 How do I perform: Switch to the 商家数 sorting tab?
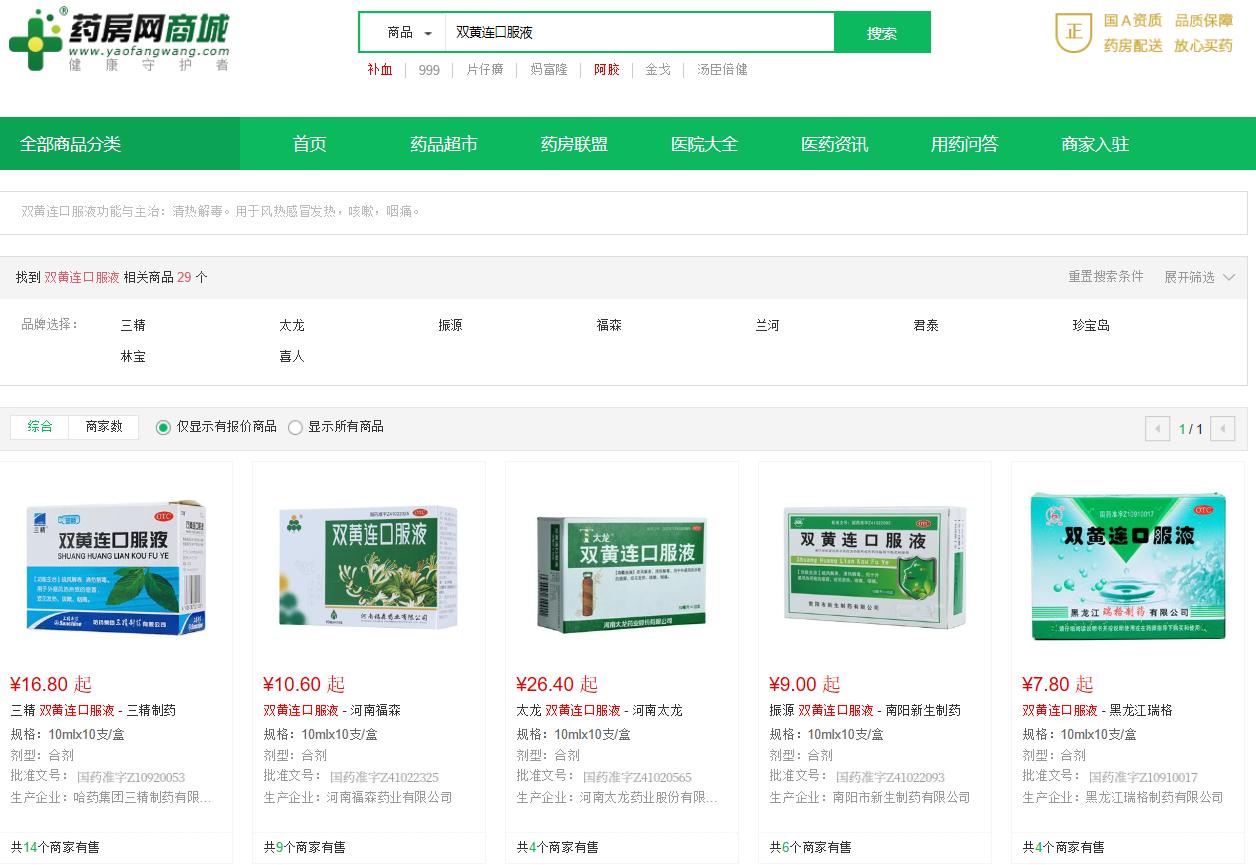pyautogui.click(x=102, y=427)
